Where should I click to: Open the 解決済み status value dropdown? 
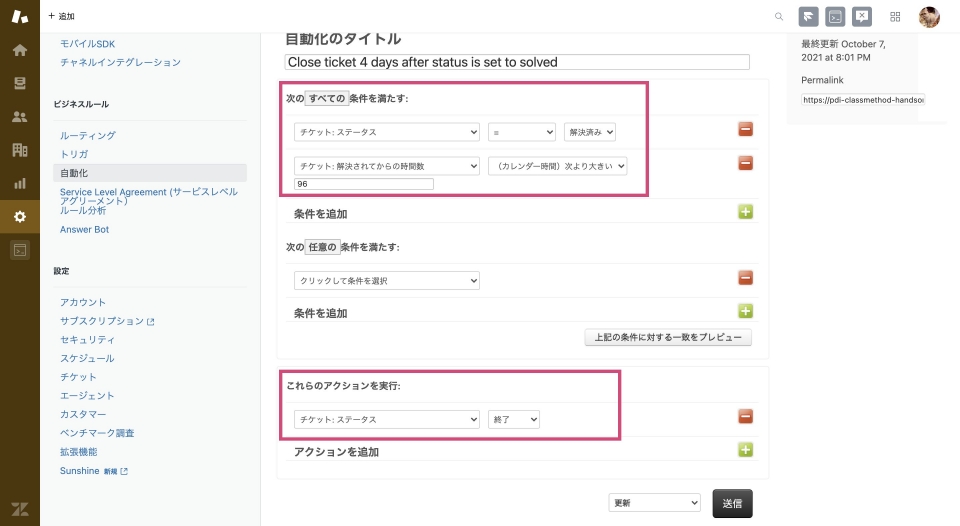590,132
